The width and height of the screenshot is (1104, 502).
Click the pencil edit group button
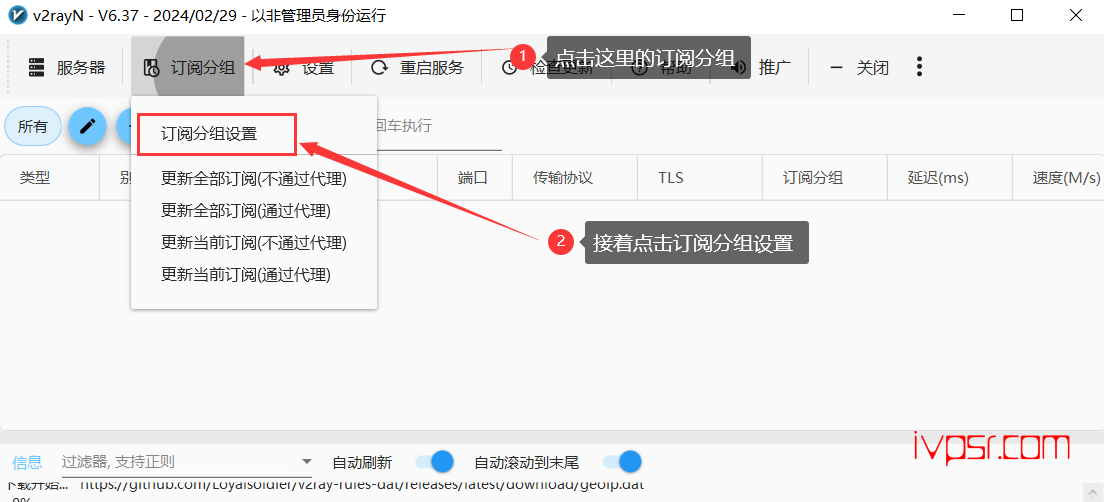point(87,127)
